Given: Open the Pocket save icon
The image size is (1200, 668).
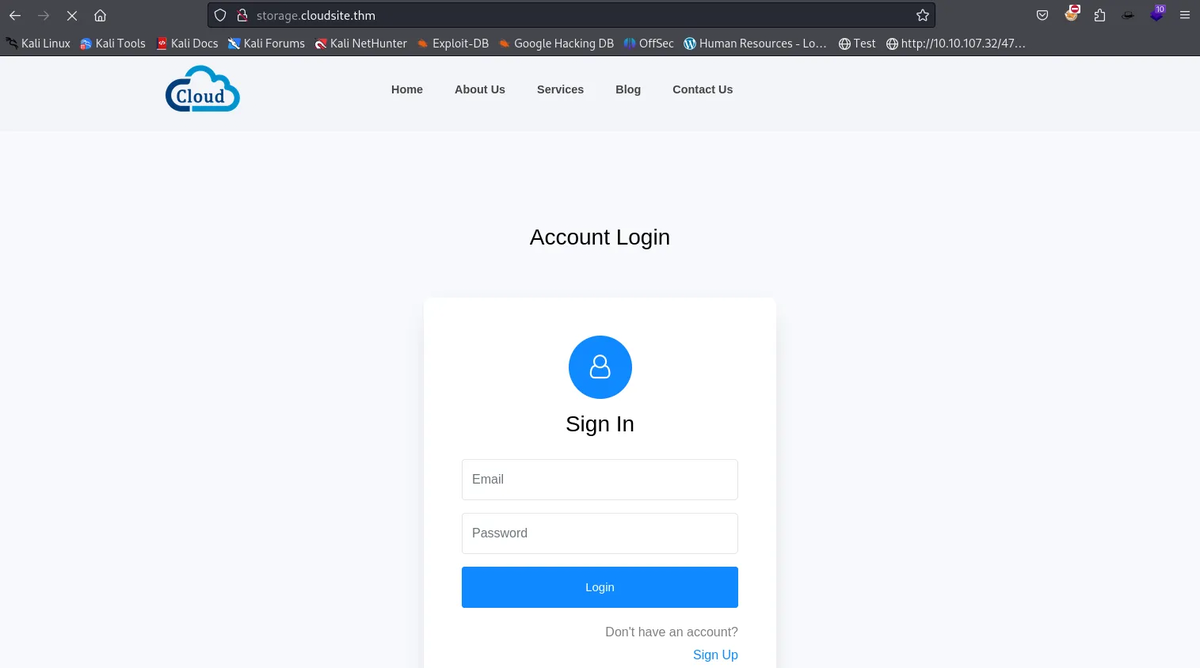Looking at the screenshot, I should 1042,15.
